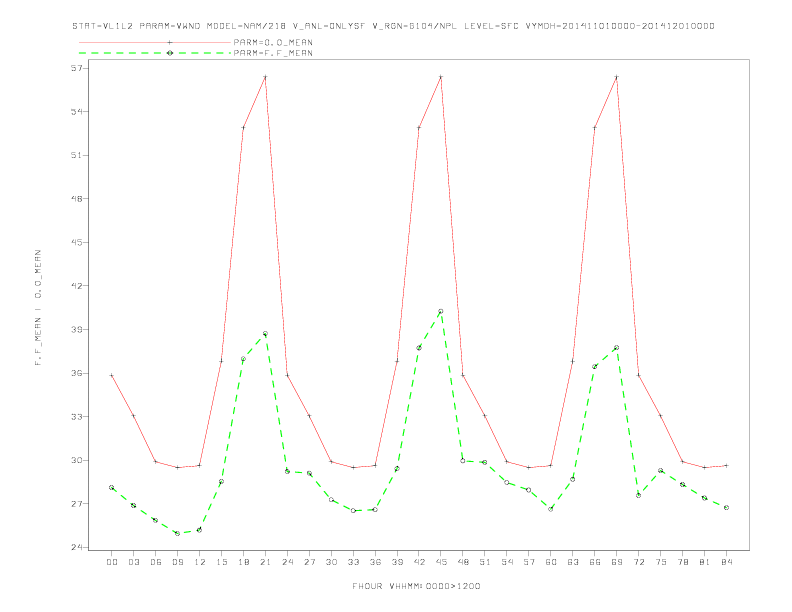Click the green circle marker at hour 72
792x612 pixels.
(638, 495)
